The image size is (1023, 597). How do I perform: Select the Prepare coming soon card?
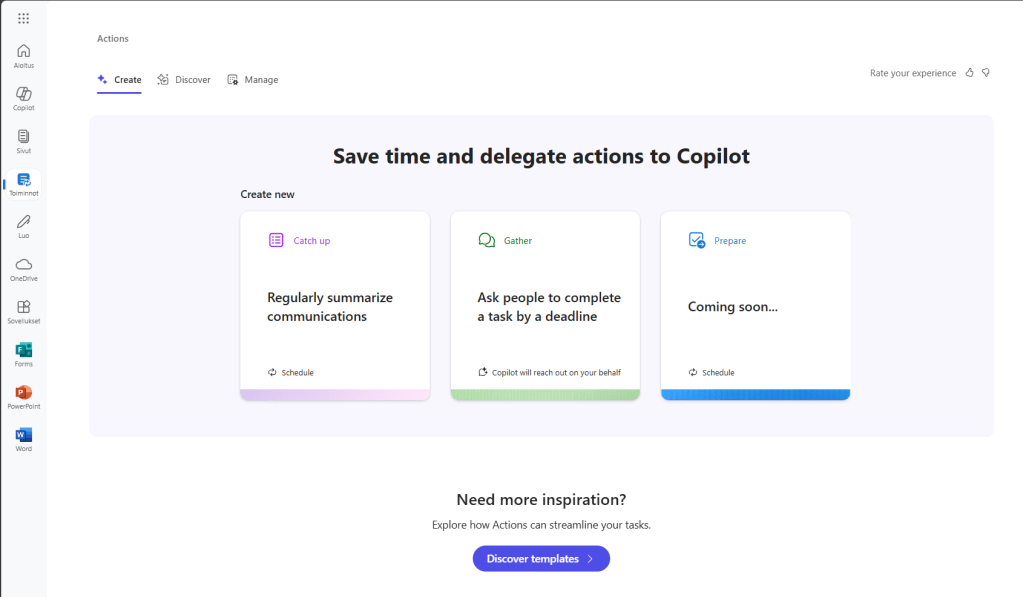click(755, 305)
